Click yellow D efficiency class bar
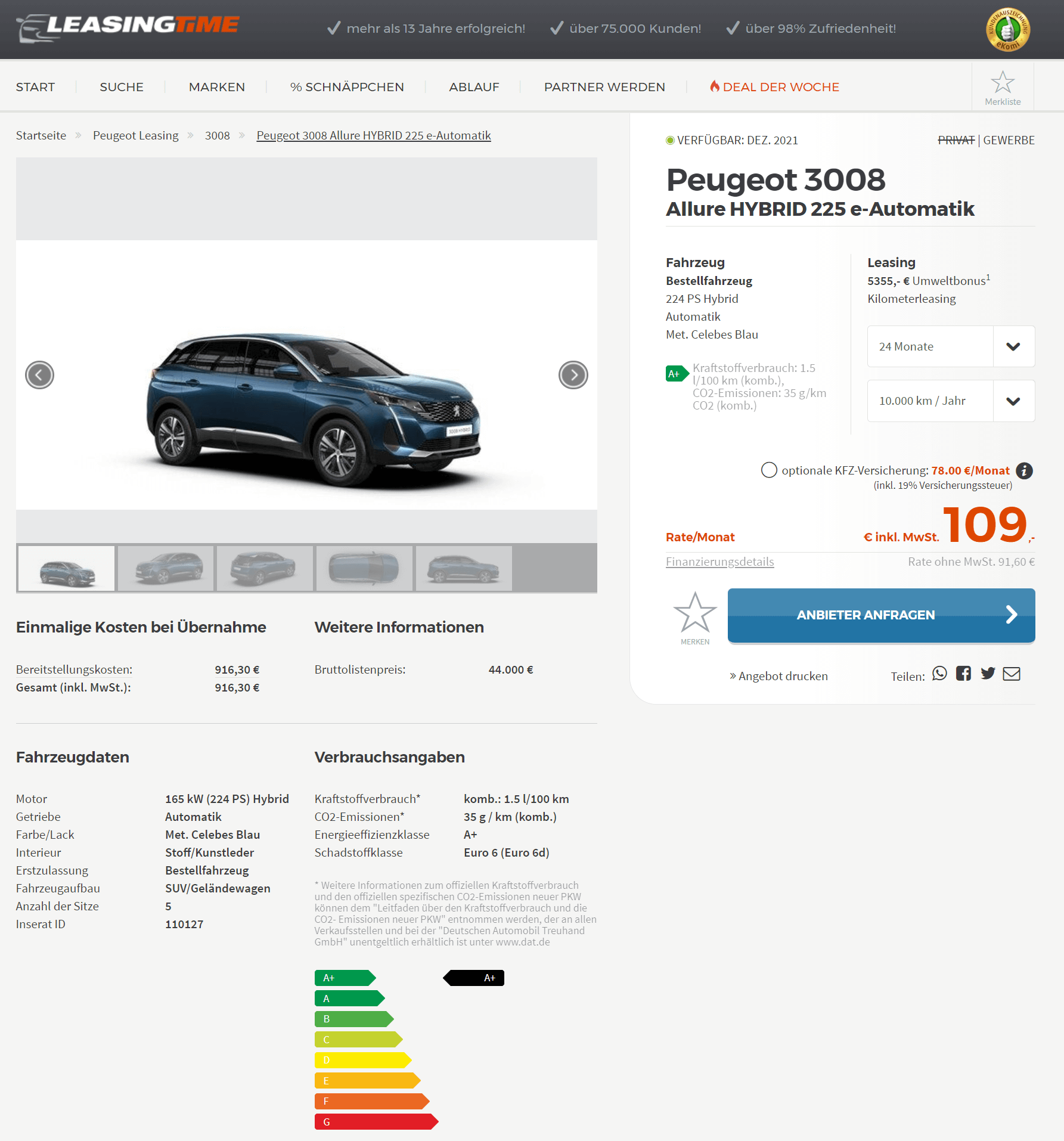 tap(363, 1060)
